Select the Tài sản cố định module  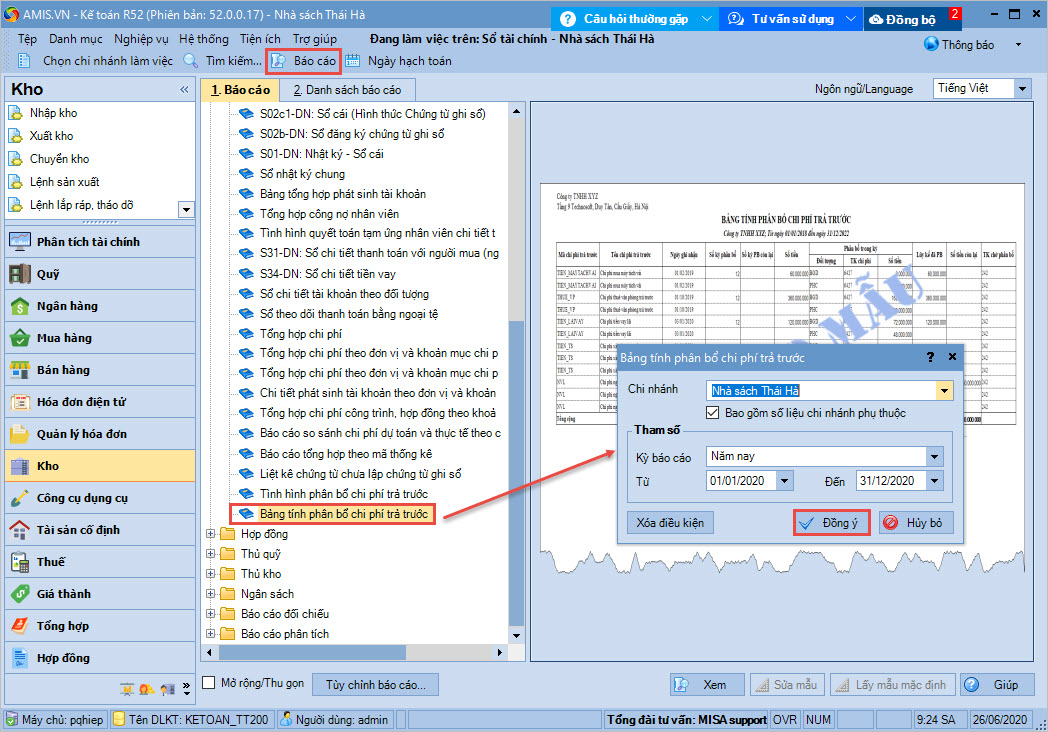[78, 530]
